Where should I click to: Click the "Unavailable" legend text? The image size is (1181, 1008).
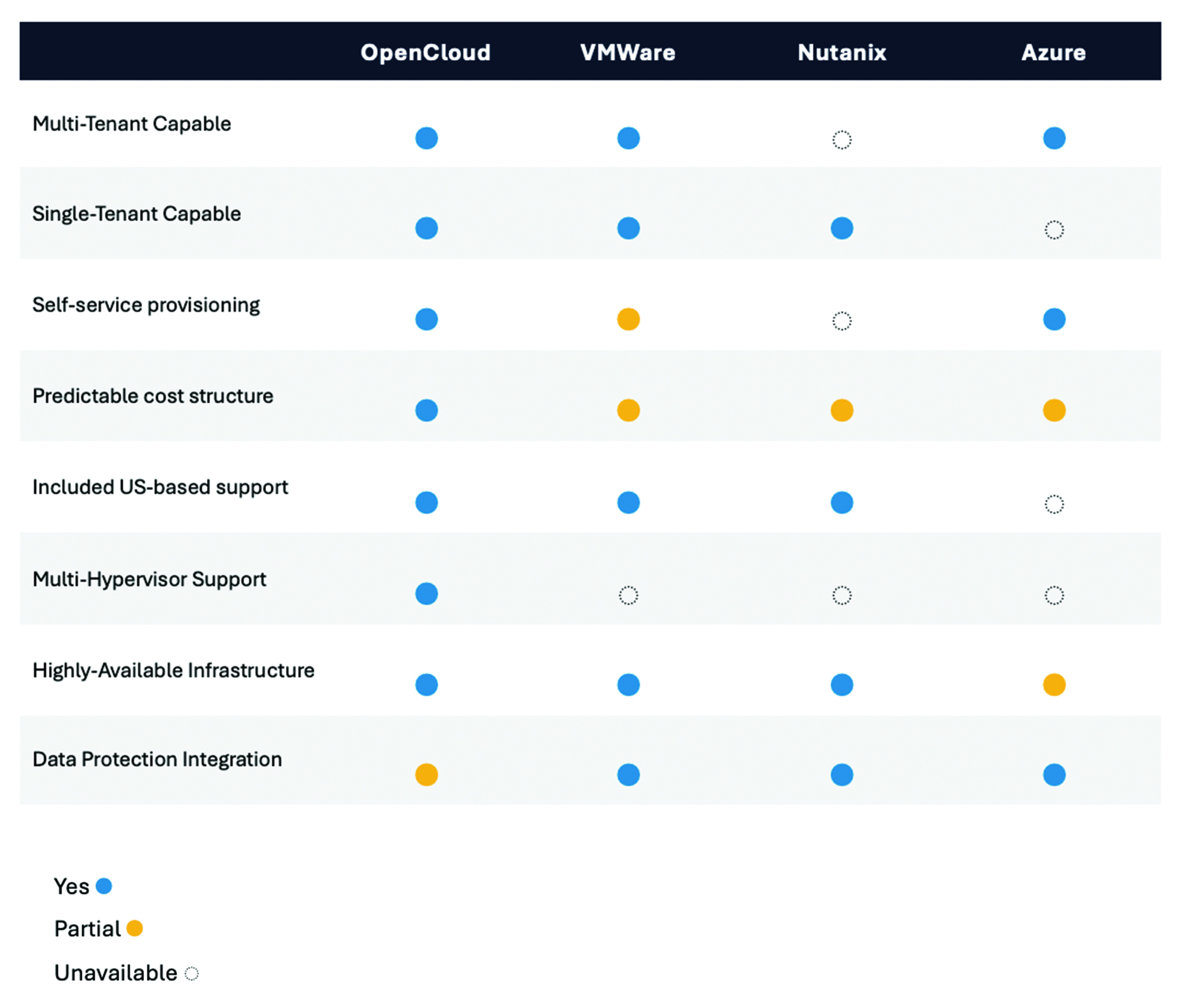click(116, 973)
